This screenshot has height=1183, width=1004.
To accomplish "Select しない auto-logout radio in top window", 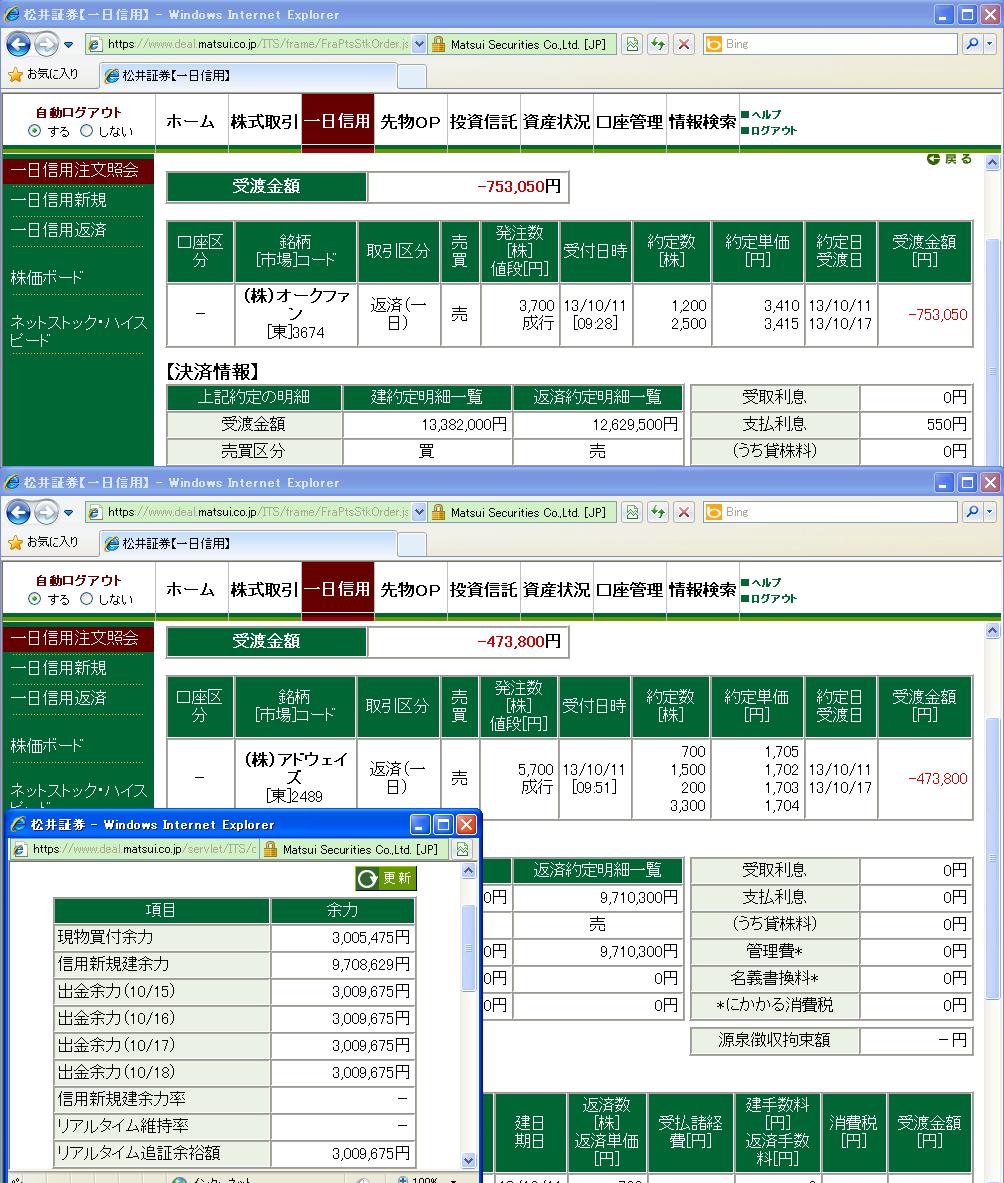I will tap(87, 131).
